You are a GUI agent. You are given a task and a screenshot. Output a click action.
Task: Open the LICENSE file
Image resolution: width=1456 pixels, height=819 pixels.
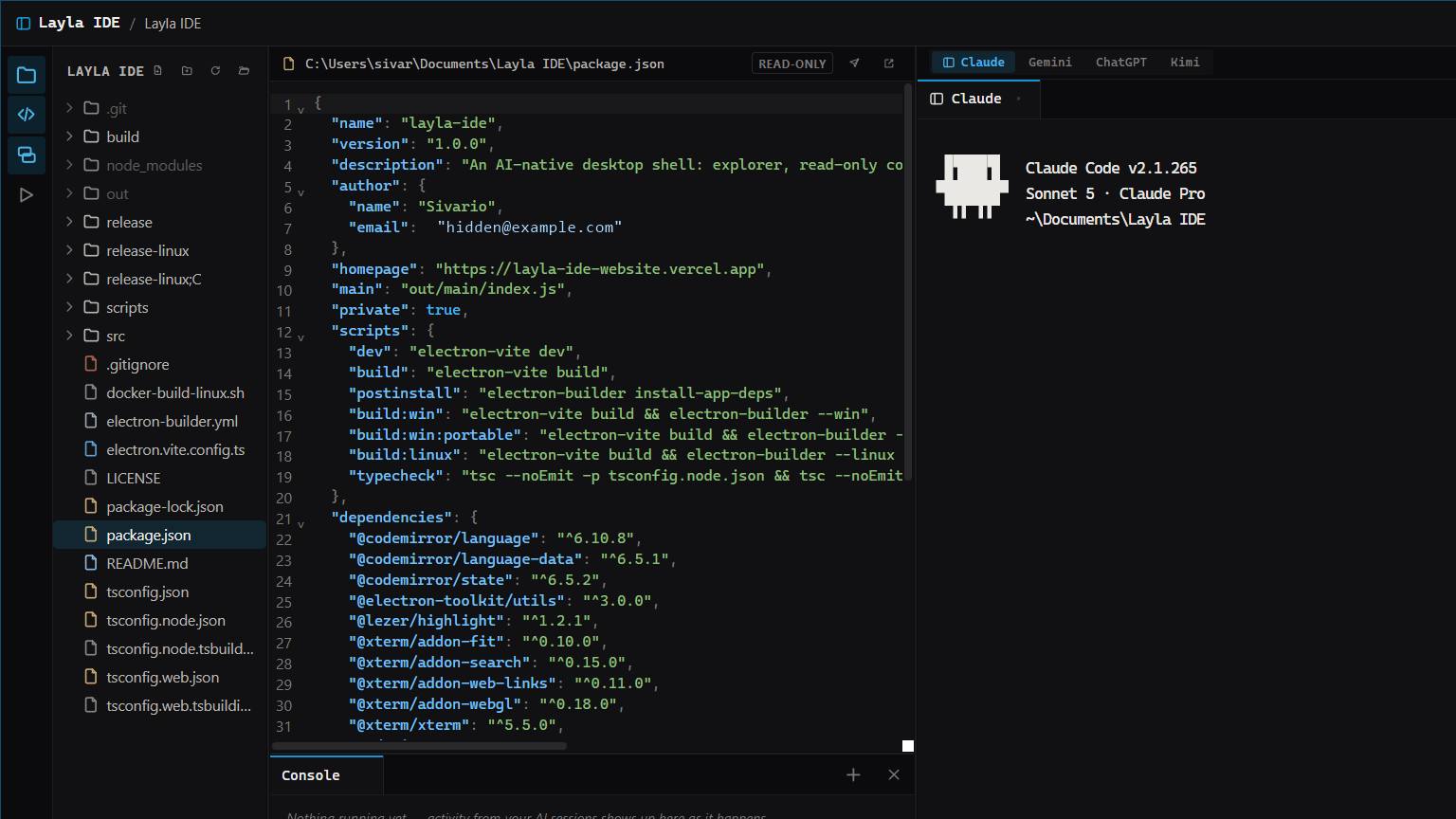click(x=159, y=478)
